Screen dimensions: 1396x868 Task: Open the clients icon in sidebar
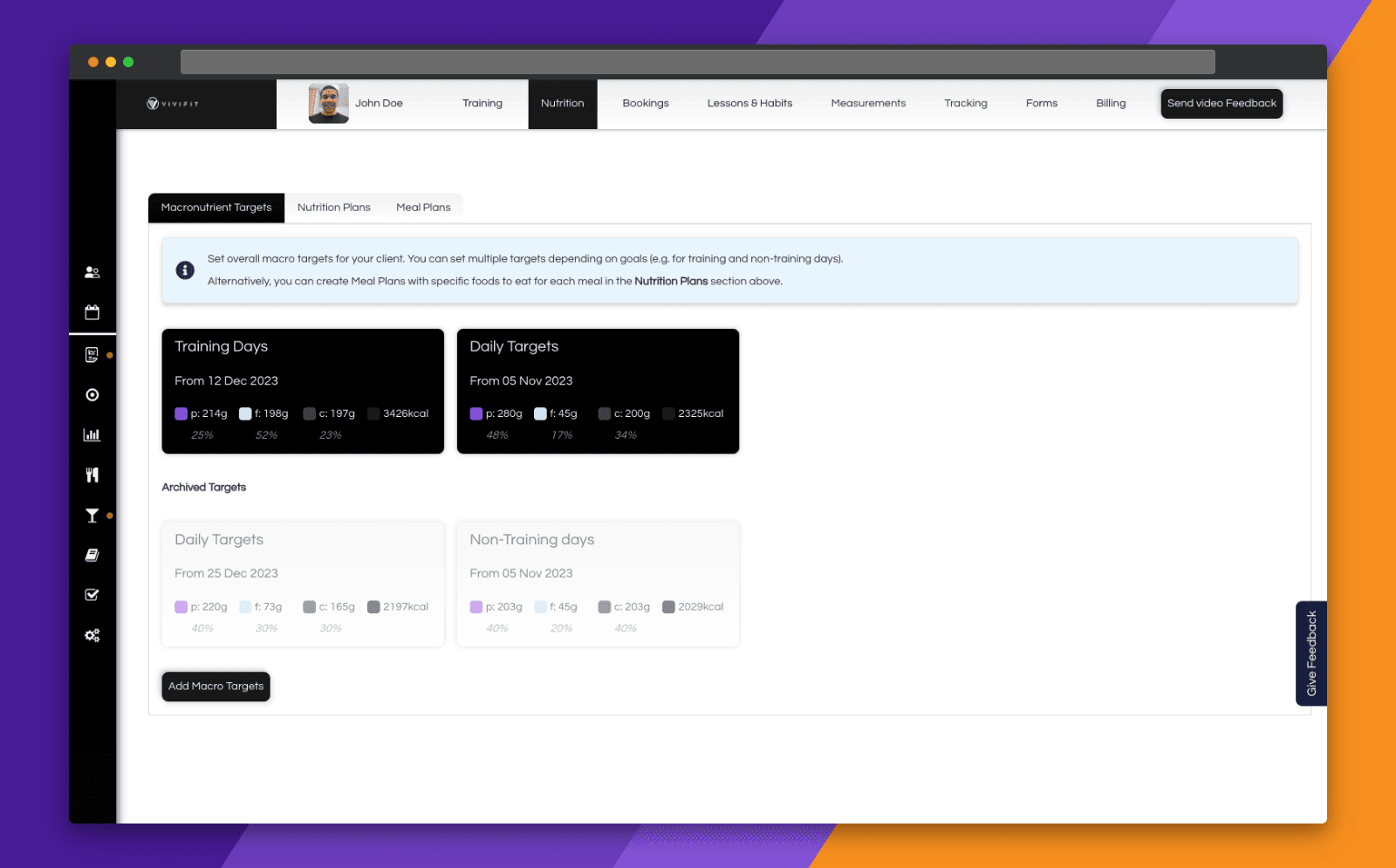[92, 272]
